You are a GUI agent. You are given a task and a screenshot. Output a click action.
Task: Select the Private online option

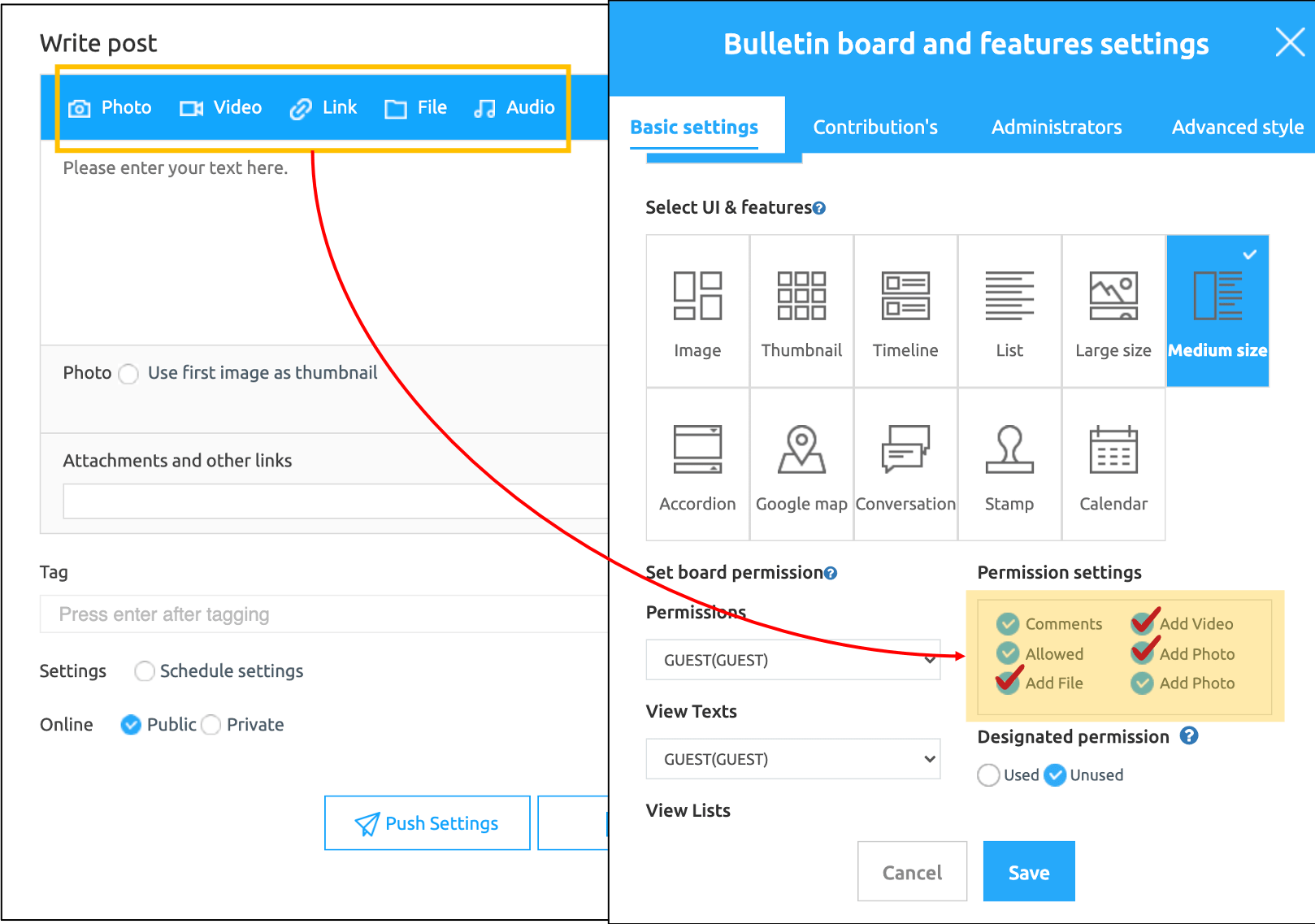(x=211, y=725)
